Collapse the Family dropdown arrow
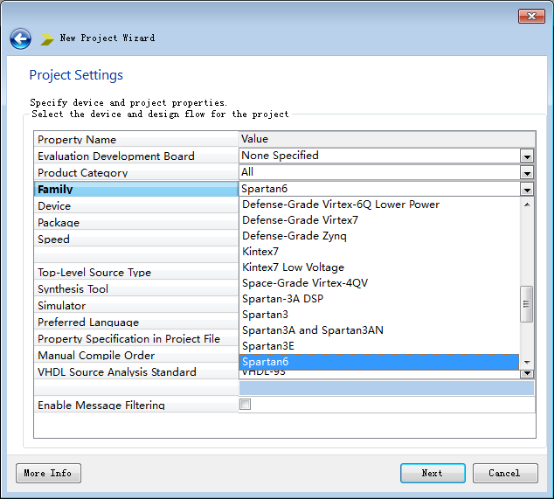Viewport: 554px width, 499px height. pos(527,189)
